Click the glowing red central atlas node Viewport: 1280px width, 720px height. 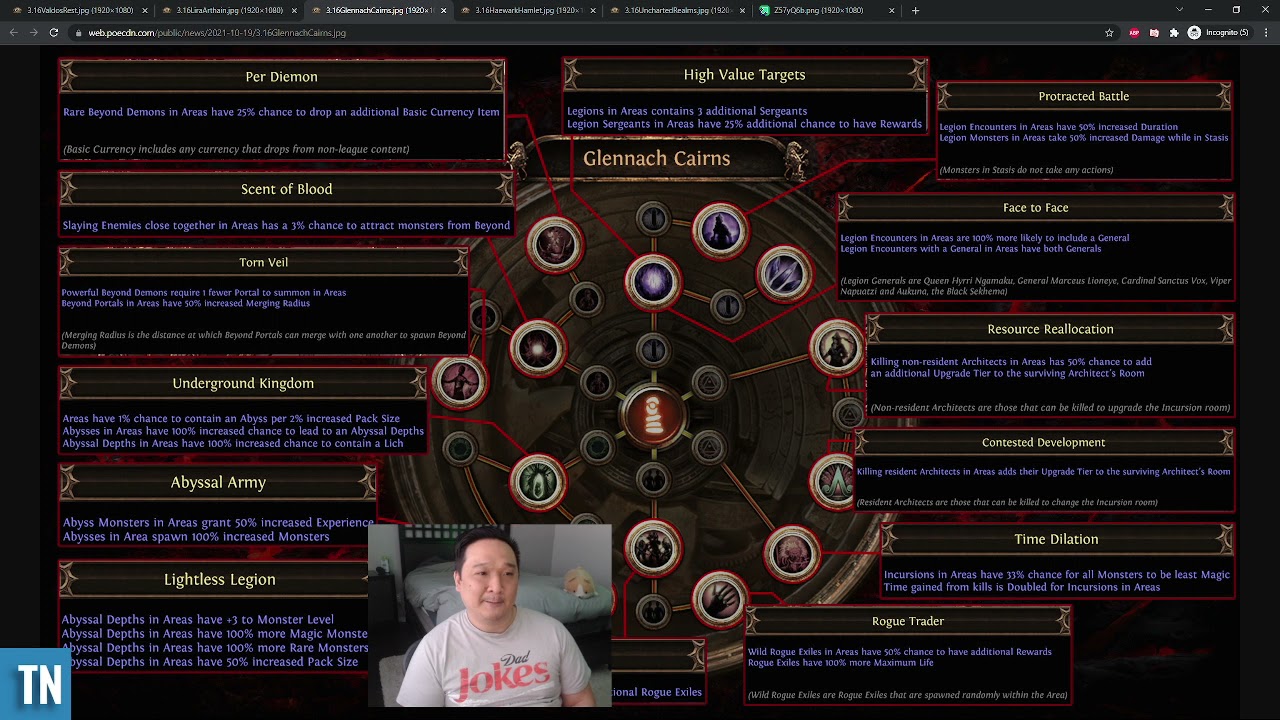coord(652,415)
